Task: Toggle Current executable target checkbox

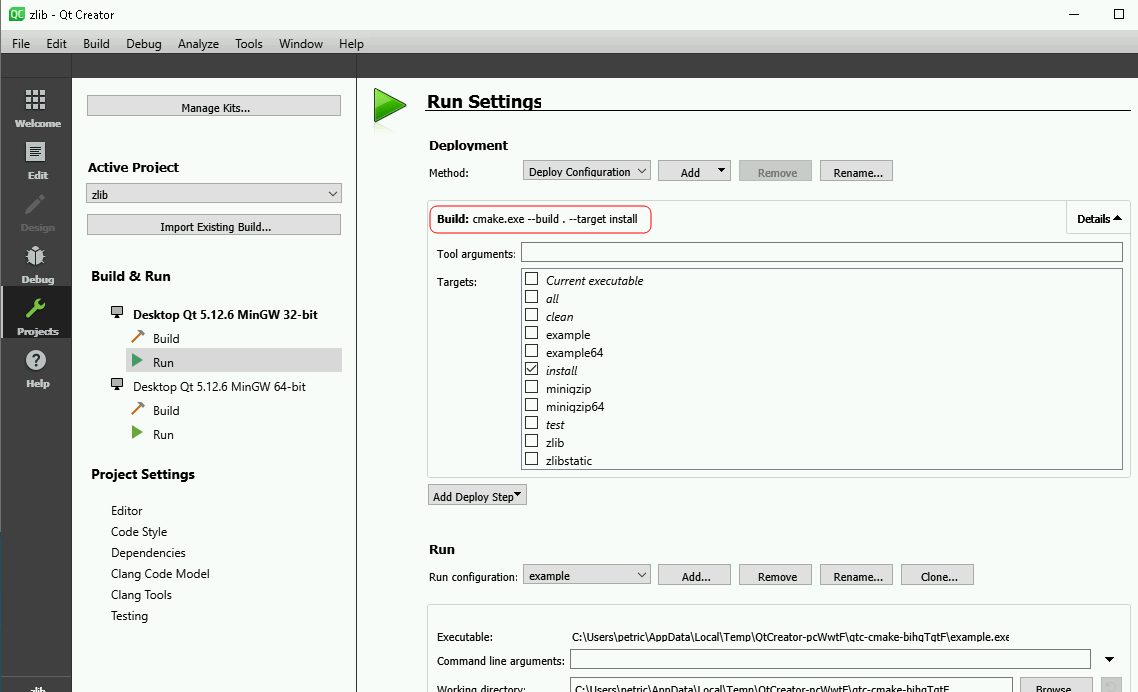Action: (532, 279)
